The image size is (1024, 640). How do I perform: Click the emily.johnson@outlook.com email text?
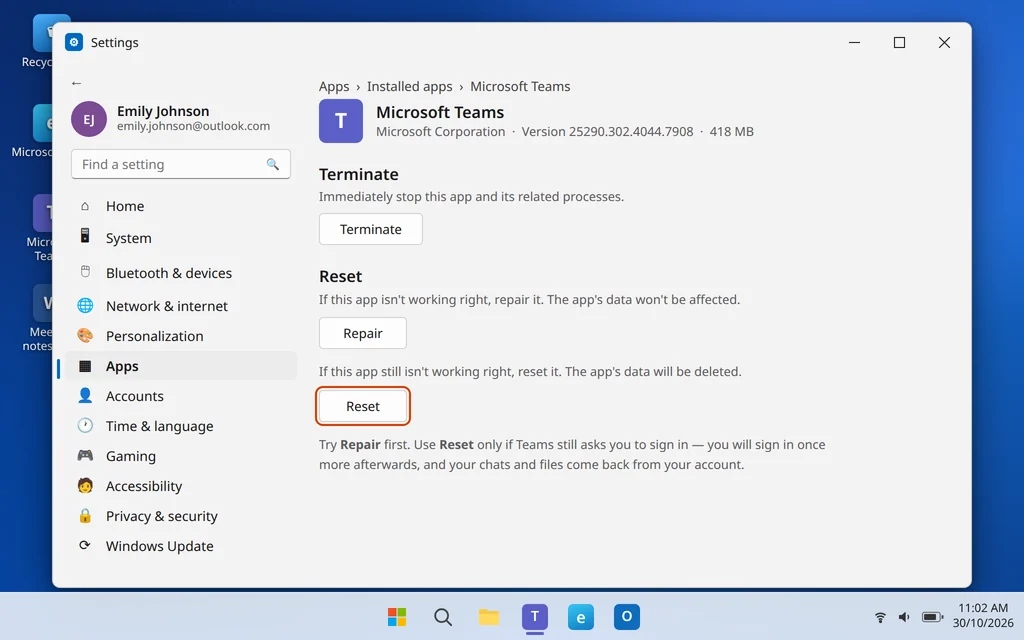[x=193, y=126]
